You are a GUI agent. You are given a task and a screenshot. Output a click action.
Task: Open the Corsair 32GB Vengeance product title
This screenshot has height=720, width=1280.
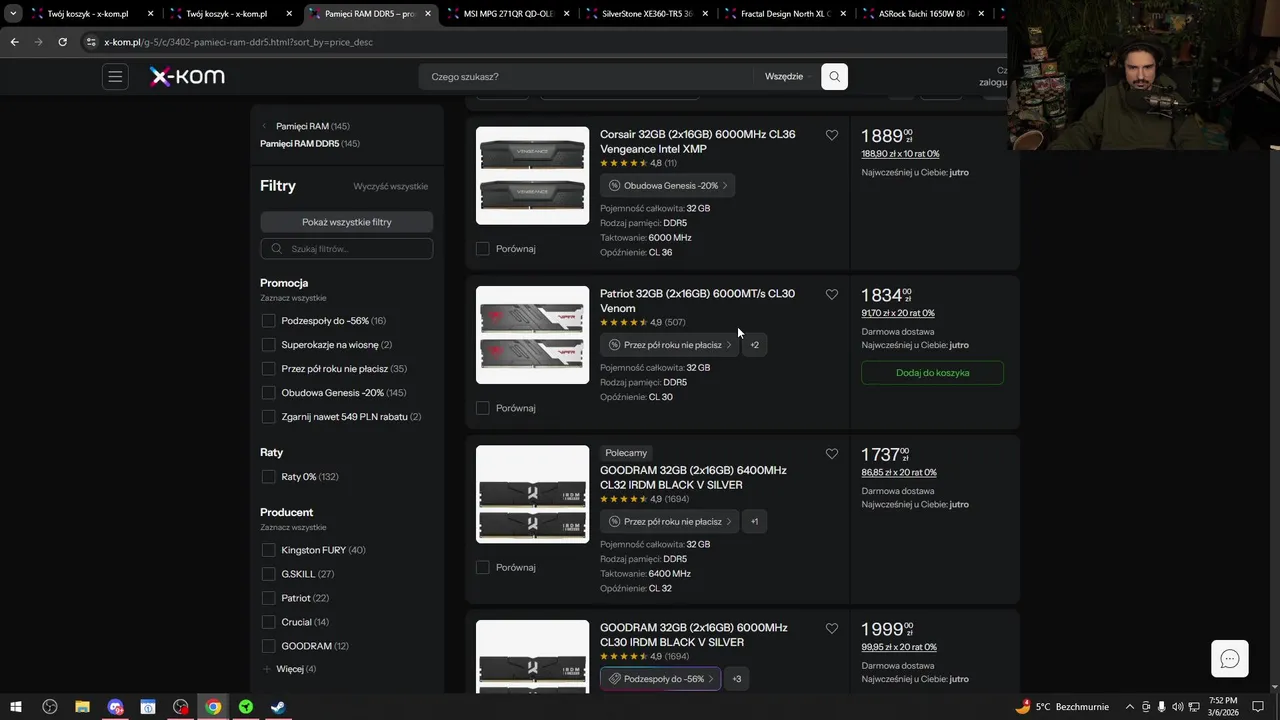coord(698,142)
